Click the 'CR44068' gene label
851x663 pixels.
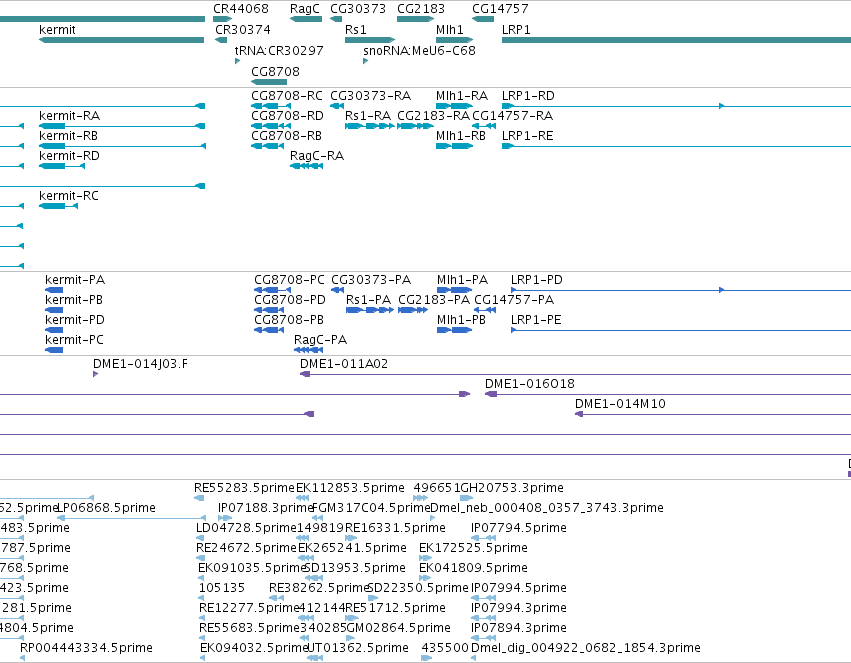point(240,9)
